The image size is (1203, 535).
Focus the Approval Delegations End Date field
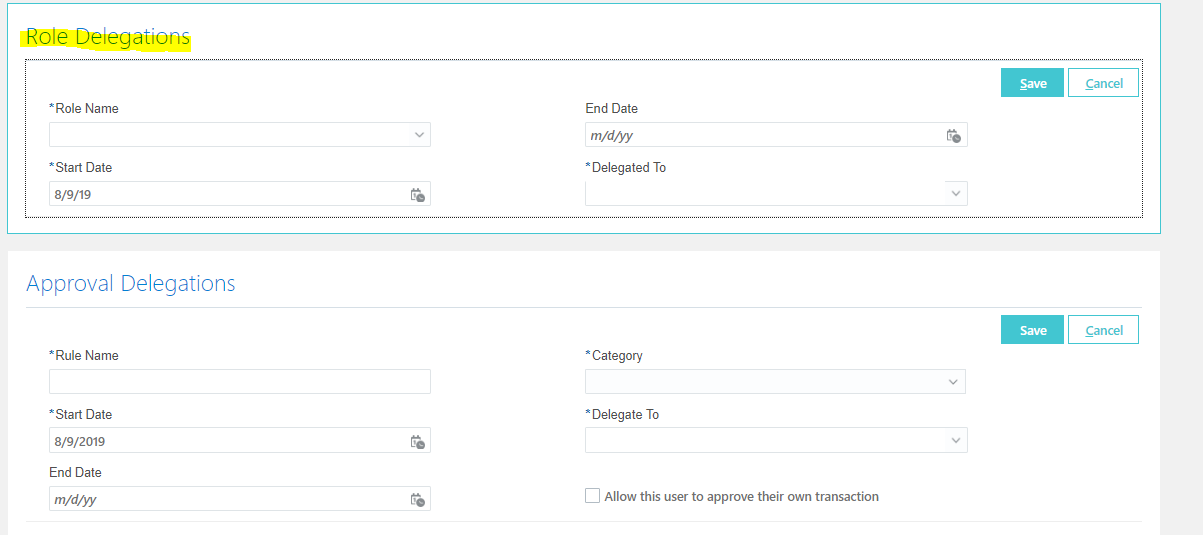point(225,499)
